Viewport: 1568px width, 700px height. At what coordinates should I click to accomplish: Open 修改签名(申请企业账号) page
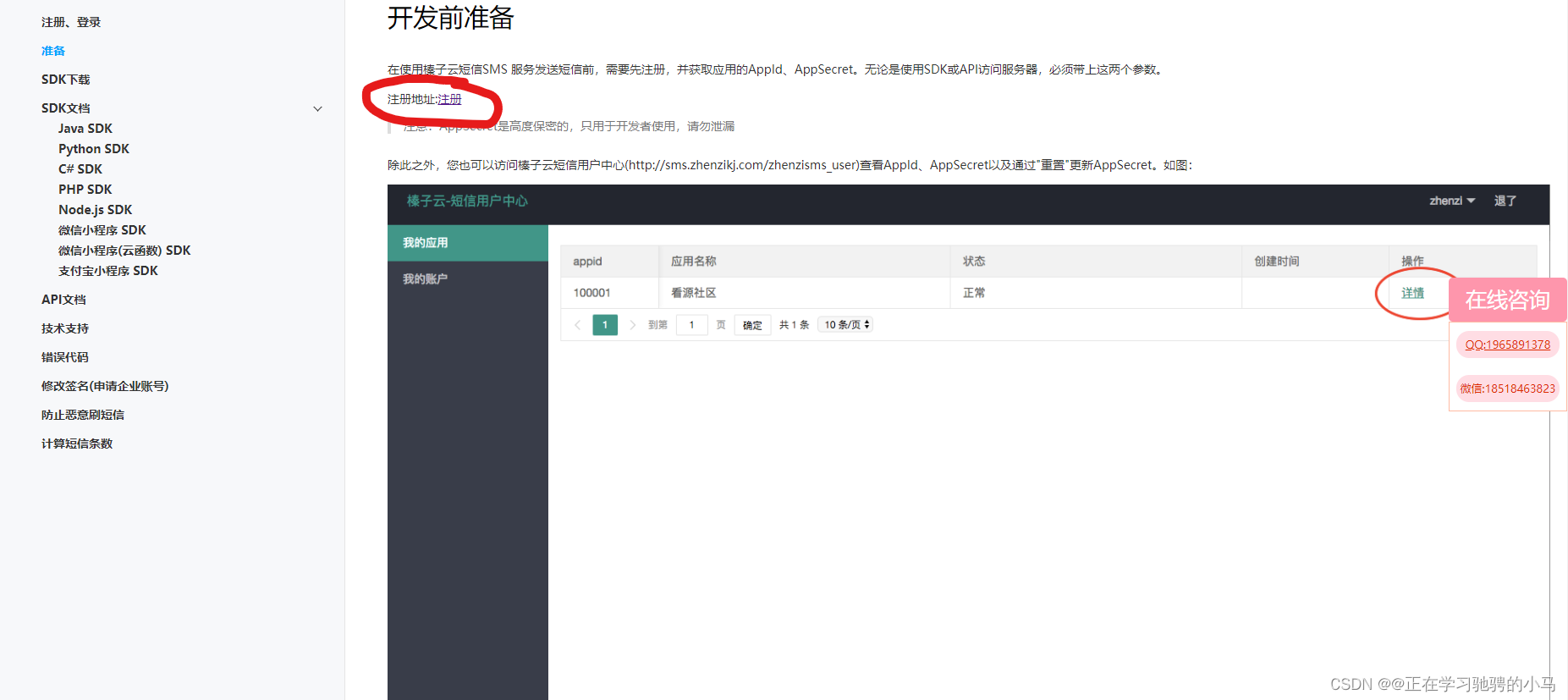[x=105, y=386]
